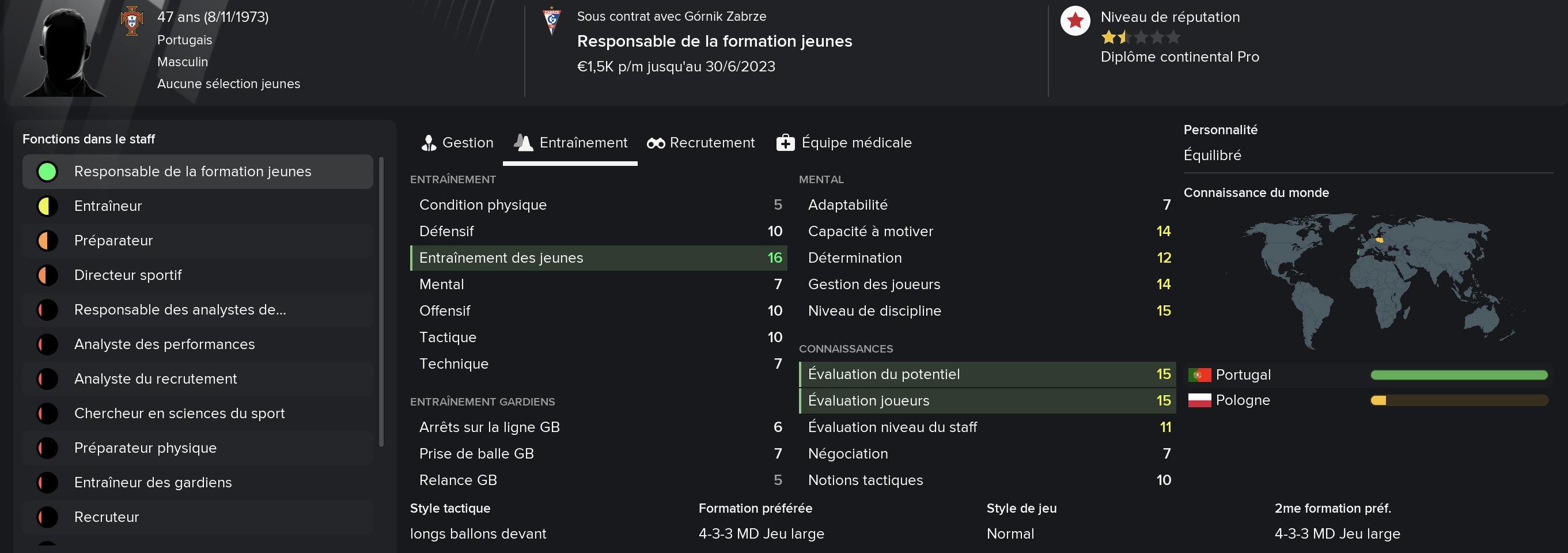This screenshot has height=553, width=1568.
Task: Click the Górnik Zabrze club badge
Action: point(551,21)
